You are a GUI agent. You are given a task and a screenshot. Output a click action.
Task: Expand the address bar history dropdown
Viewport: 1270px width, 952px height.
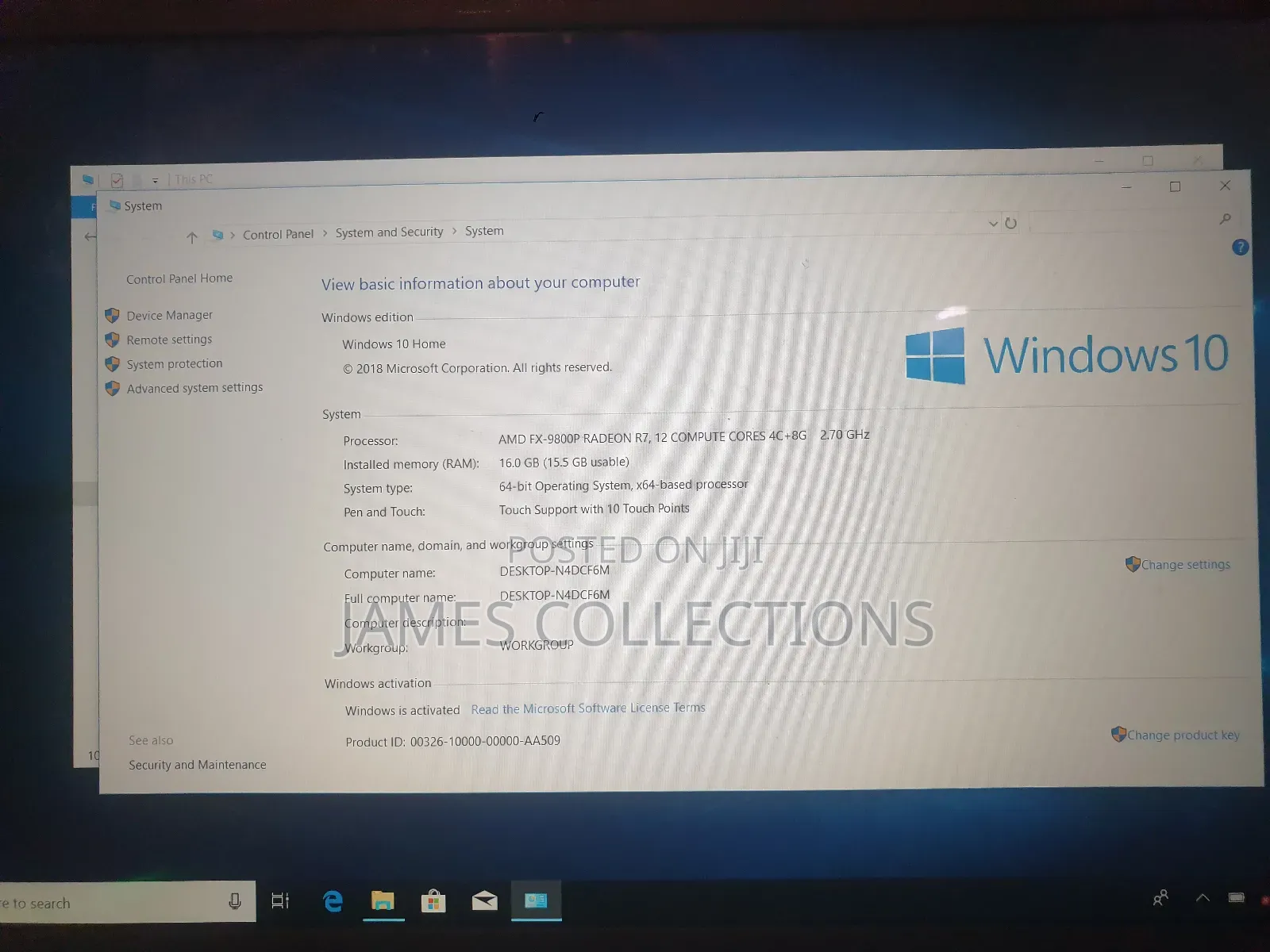992,224
